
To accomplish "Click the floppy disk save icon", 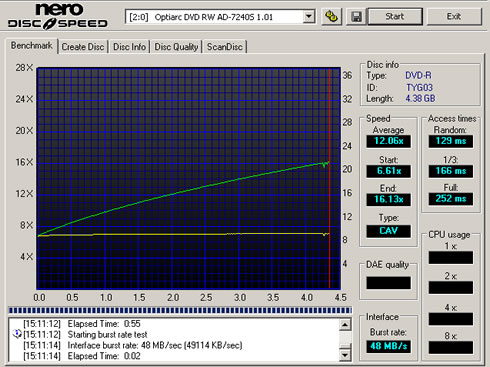I will point(356,17).
